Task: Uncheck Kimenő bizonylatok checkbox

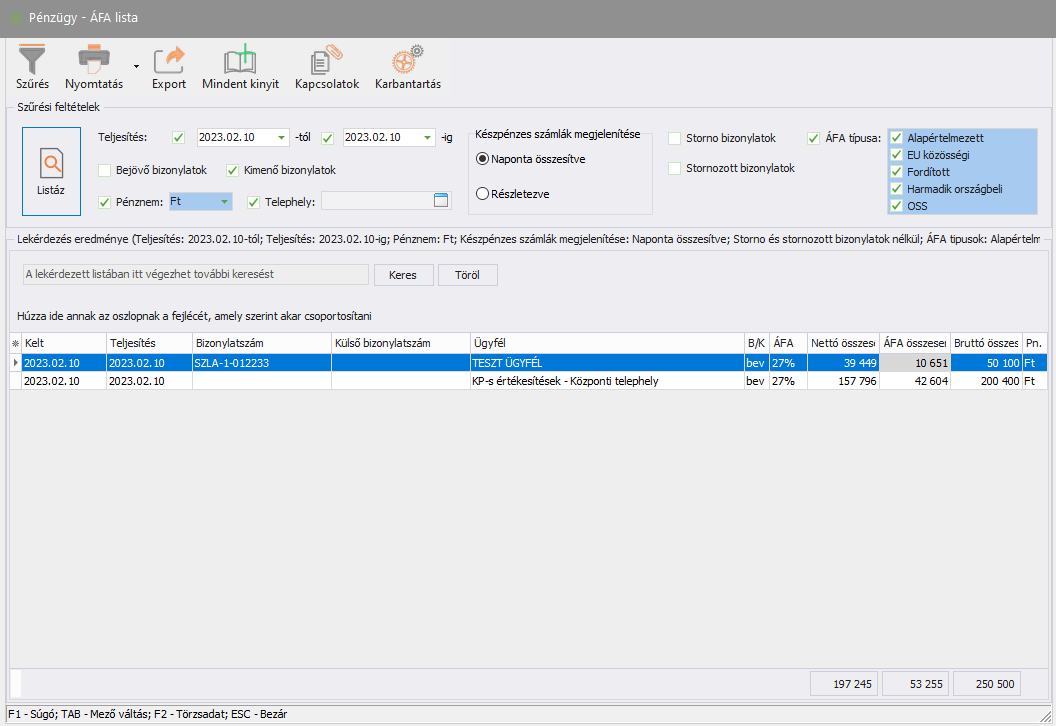Action: pos(234,170)
